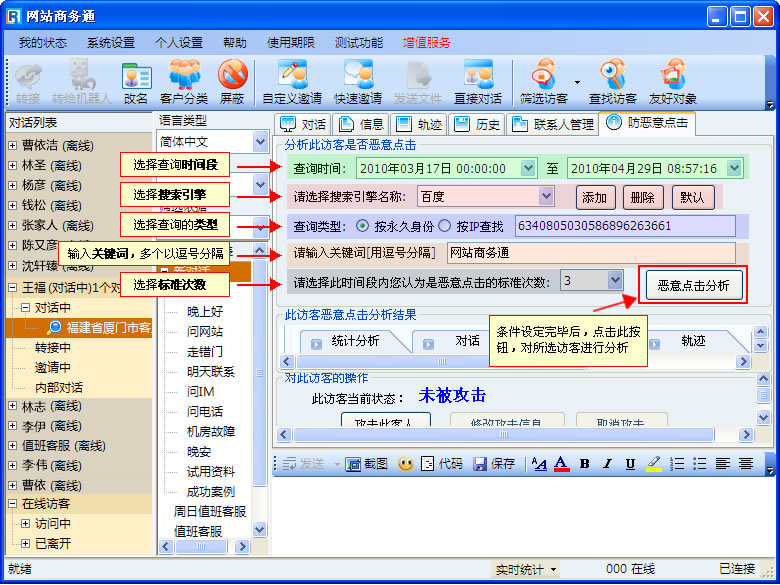Viewport: 780px width, 585px height.
Task: Open 我的状态 menu
Action: [x=42, y=43]
